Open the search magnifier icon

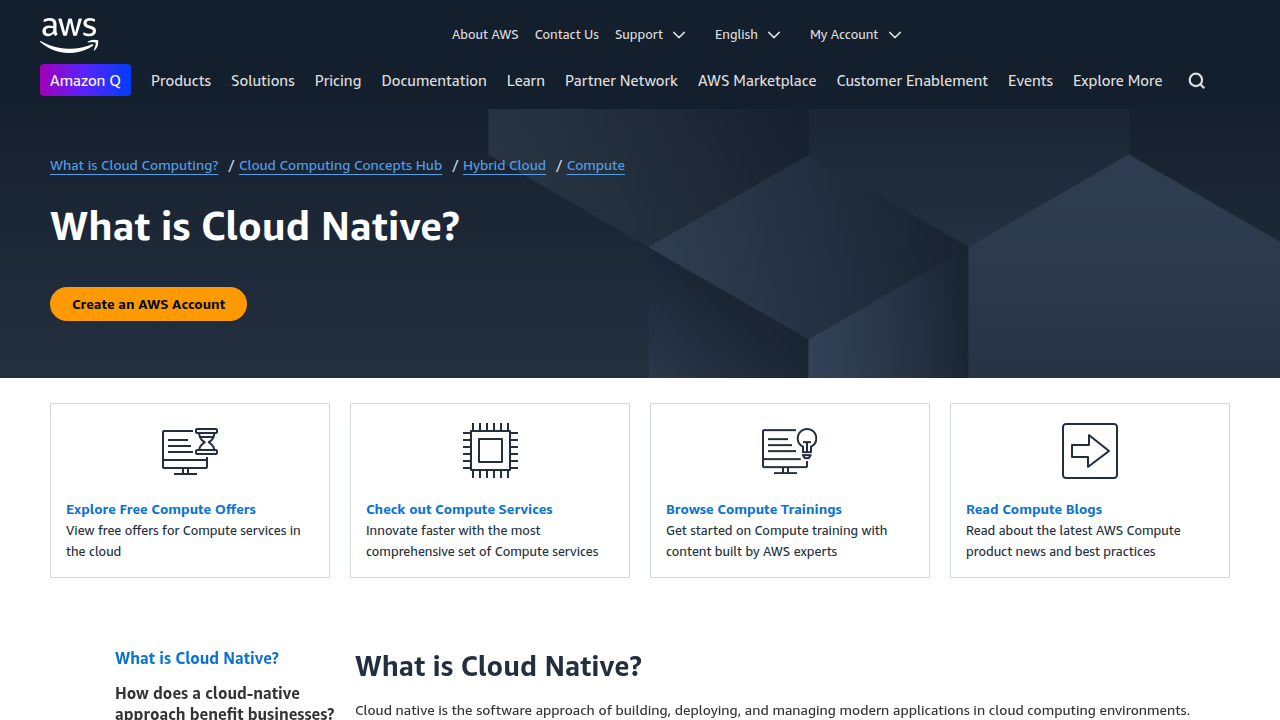(1196, 81)
